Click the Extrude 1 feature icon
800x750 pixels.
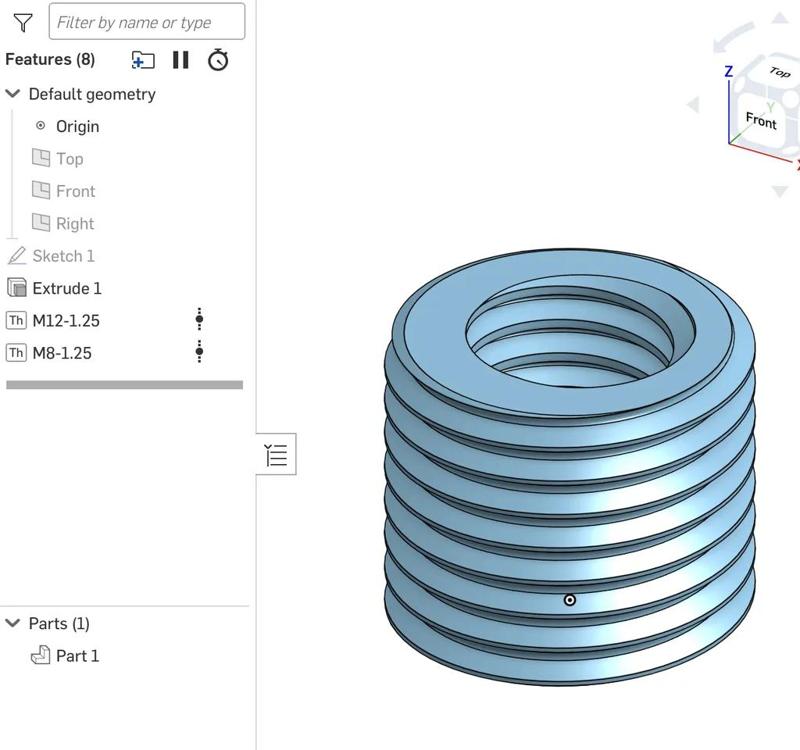coord(17,288)
